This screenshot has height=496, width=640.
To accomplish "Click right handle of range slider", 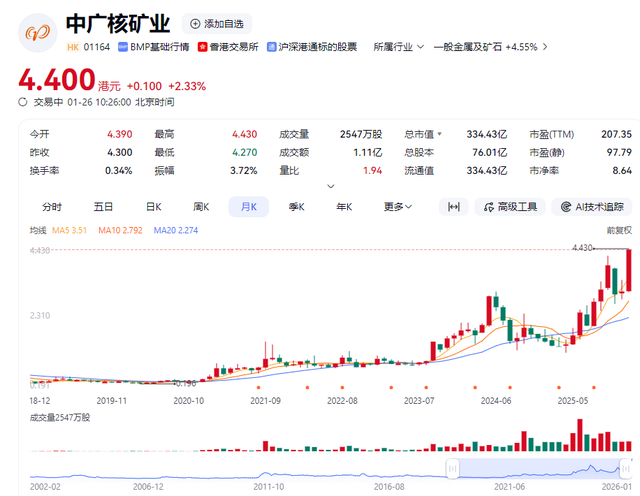I will 625,468.
